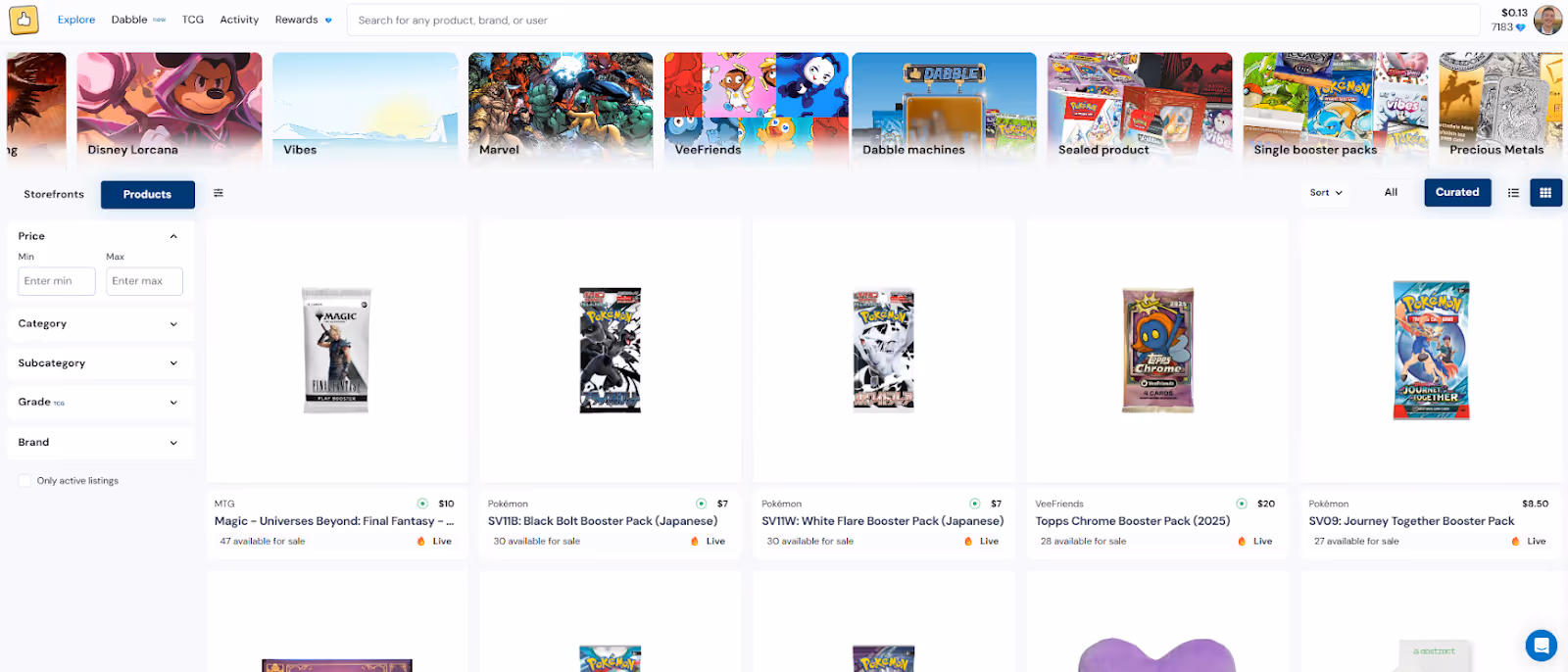Switch to list view icon

click(1513, 193)
